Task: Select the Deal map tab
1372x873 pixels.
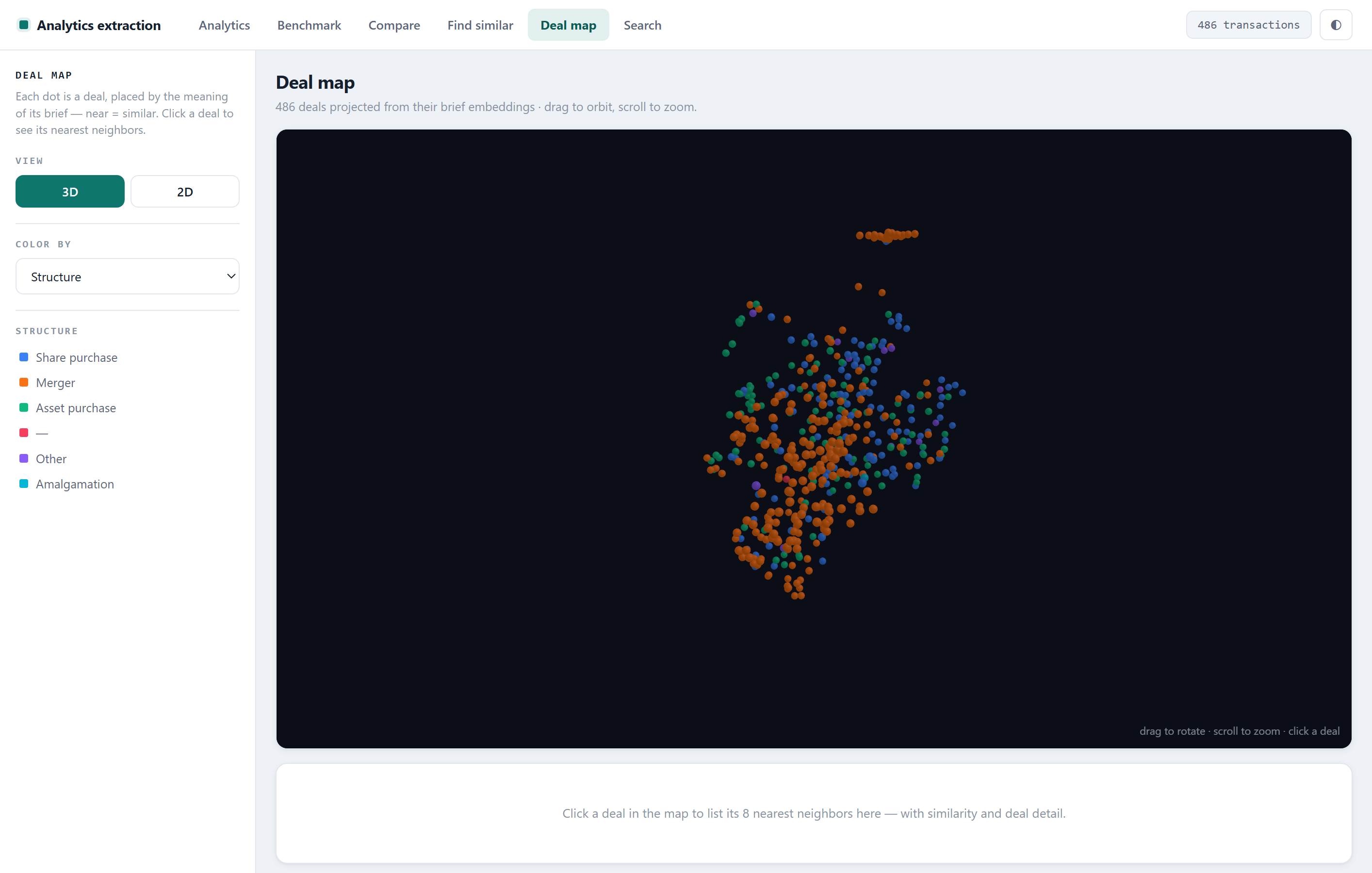Action: [569, 25]
